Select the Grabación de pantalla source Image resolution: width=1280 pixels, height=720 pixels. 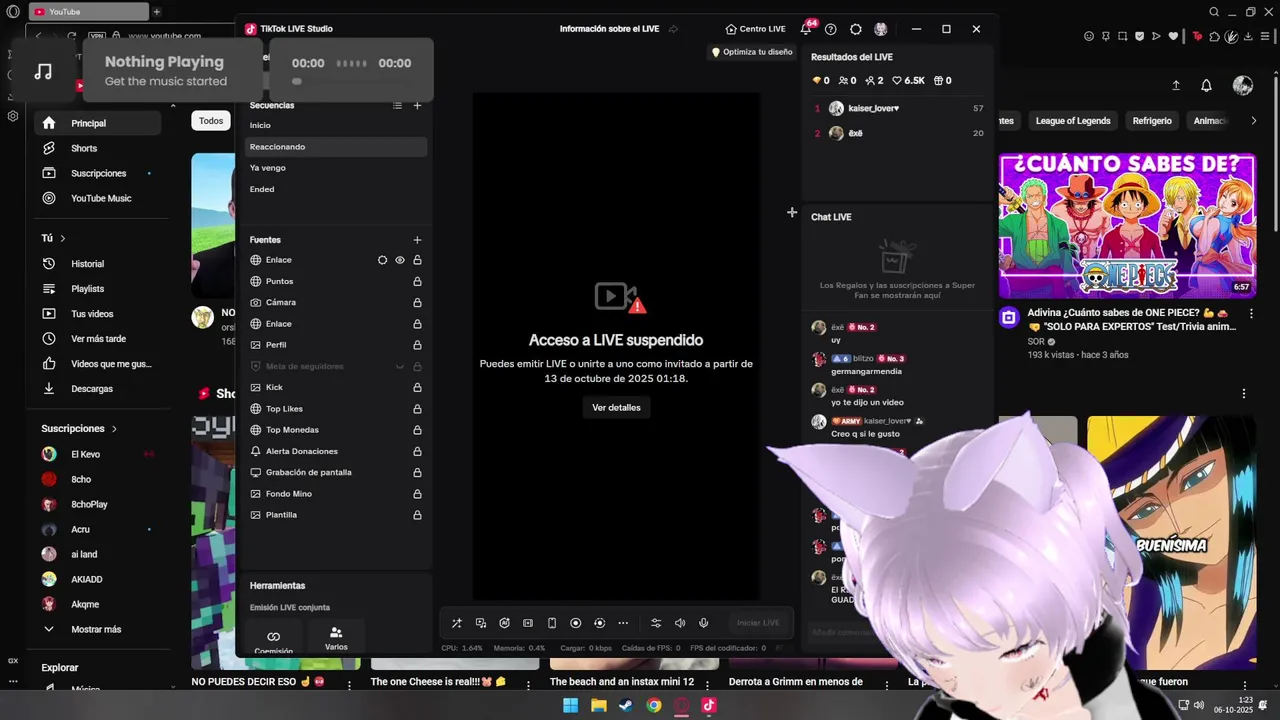point(337,472)
